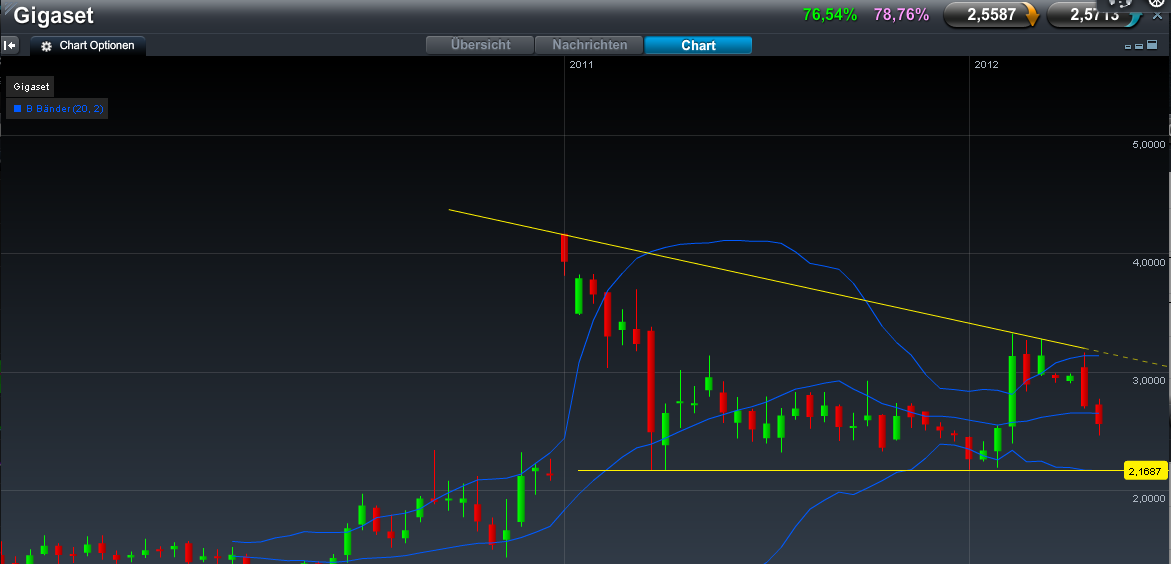
Task: Click the 2012 year label on time axis
Action: coord(986,65)
